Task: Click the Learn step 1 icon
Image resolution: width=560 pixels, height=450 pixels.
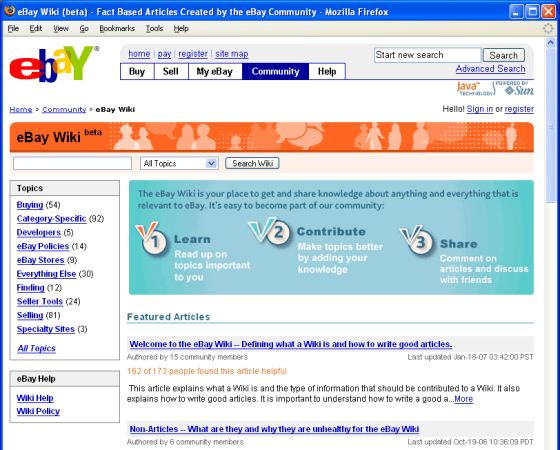Action: [152, 239]
